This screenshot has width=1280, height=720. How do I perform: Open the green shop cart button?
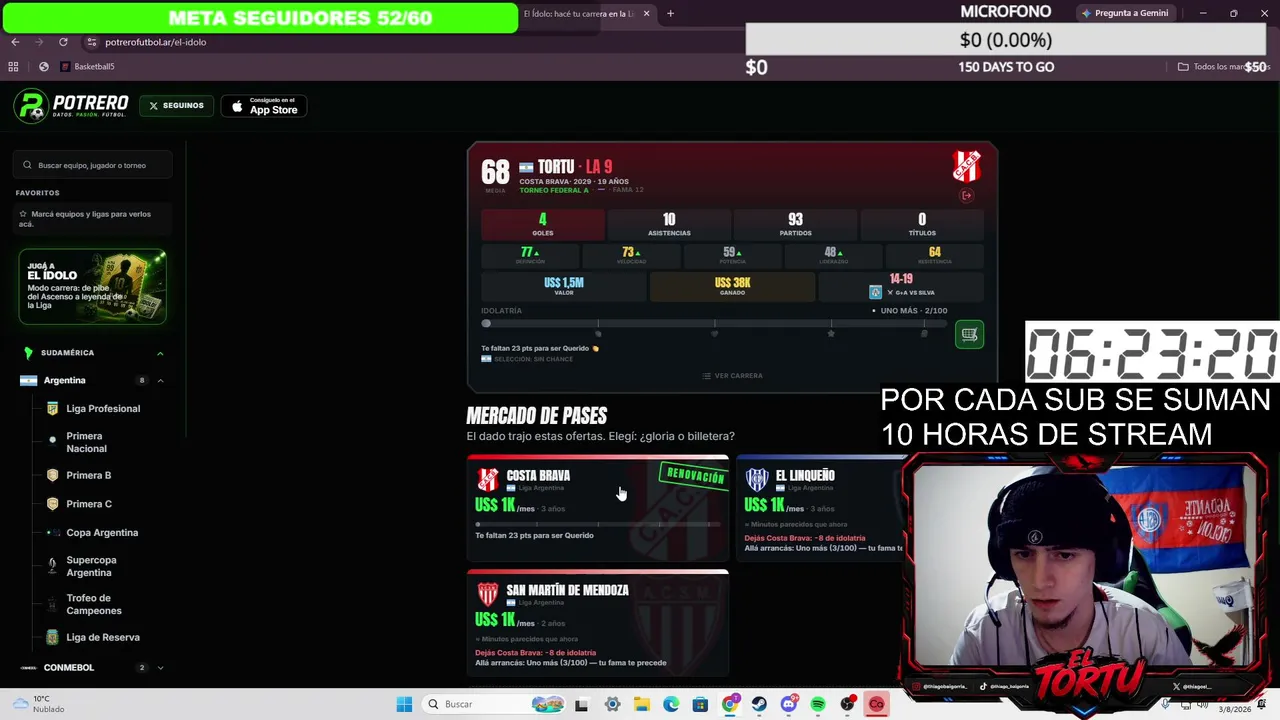969,335
